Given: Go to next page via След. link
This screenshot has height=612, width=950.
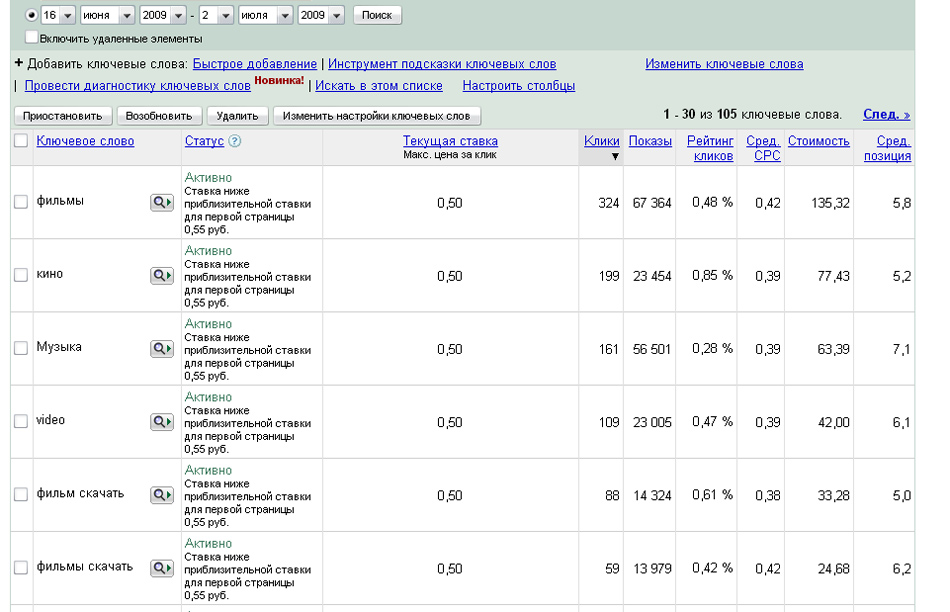Looking at the screenshot, I should (x=886, y=114).
